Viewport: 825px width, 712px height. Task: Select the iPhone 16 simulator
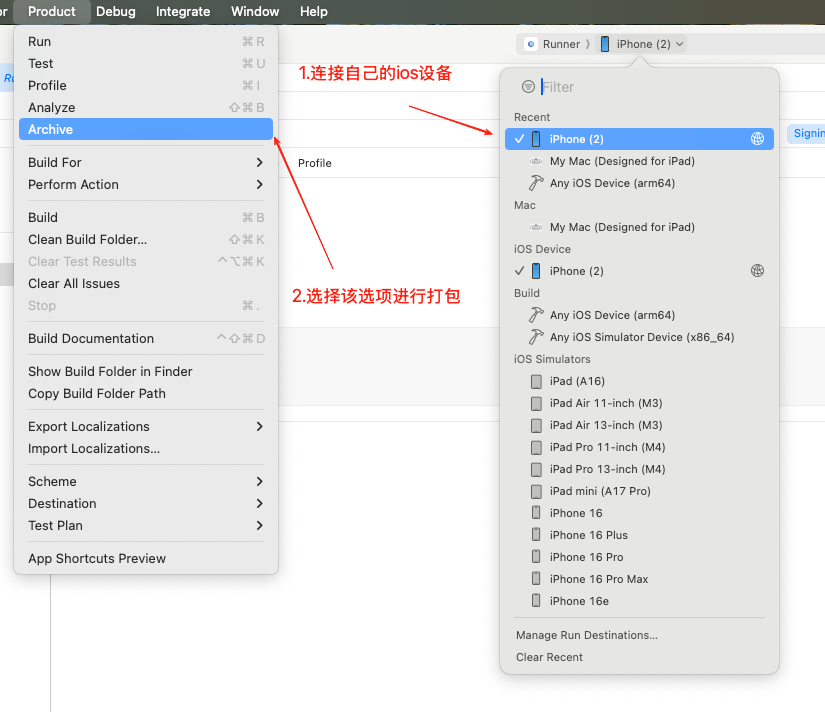pyautogui.click(x=639, y=513)
